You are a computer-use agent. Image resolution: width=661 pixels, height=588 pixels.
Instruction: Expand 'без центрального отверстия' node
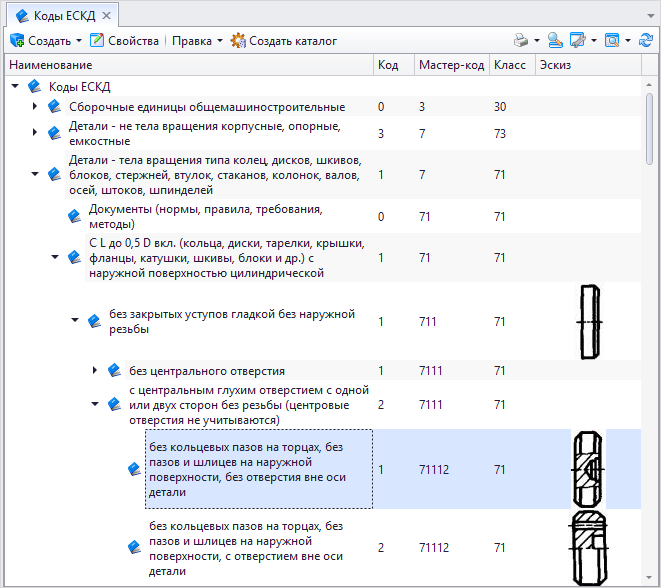tap(95, 370)
